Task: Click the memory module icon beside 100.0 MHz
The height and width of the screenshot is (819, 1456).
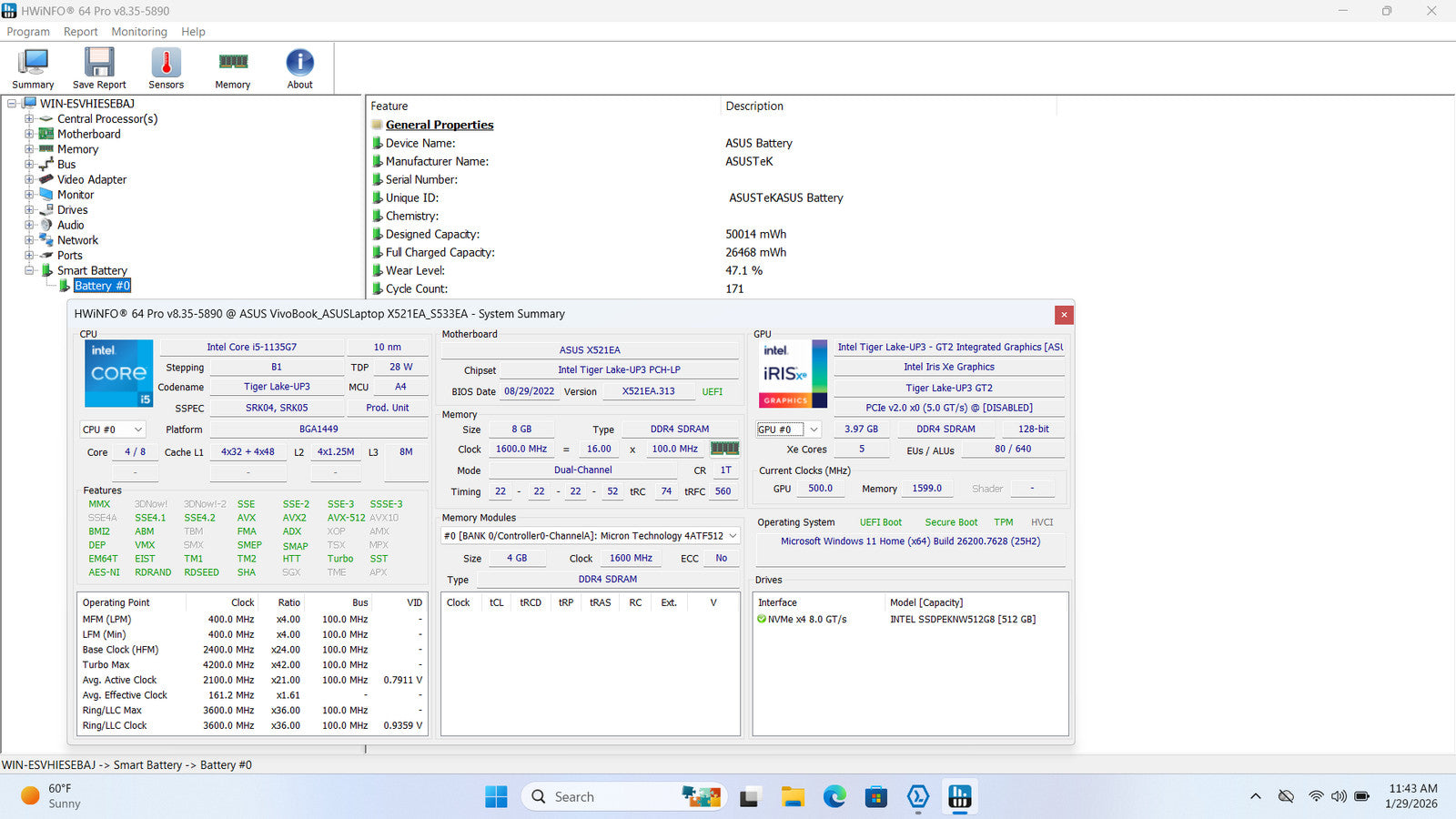Action: click(724, 449)
